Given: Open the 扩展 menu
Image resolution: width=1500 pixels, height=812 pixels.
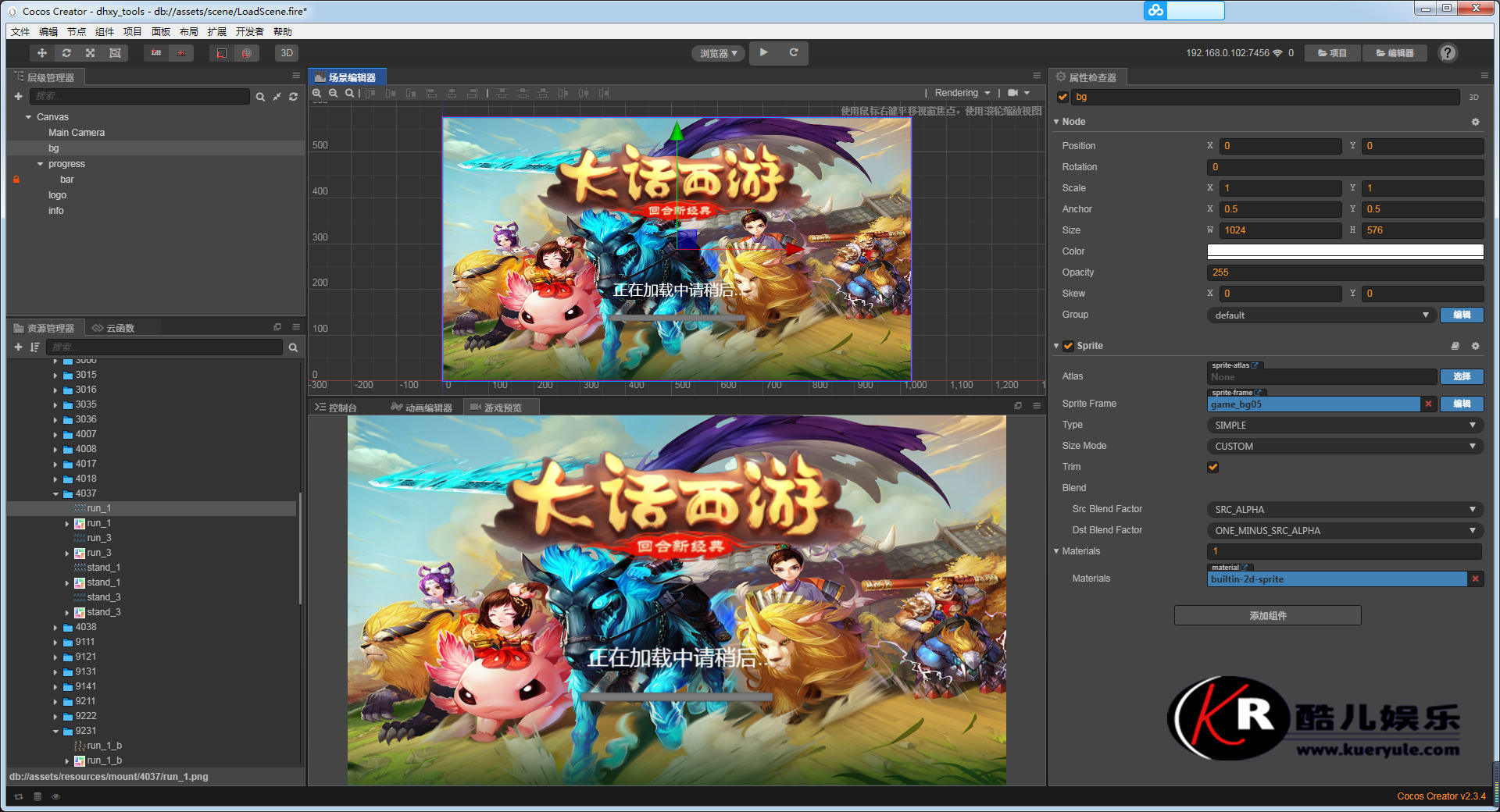Looking at the screenshot, I should tap(217, 32).
